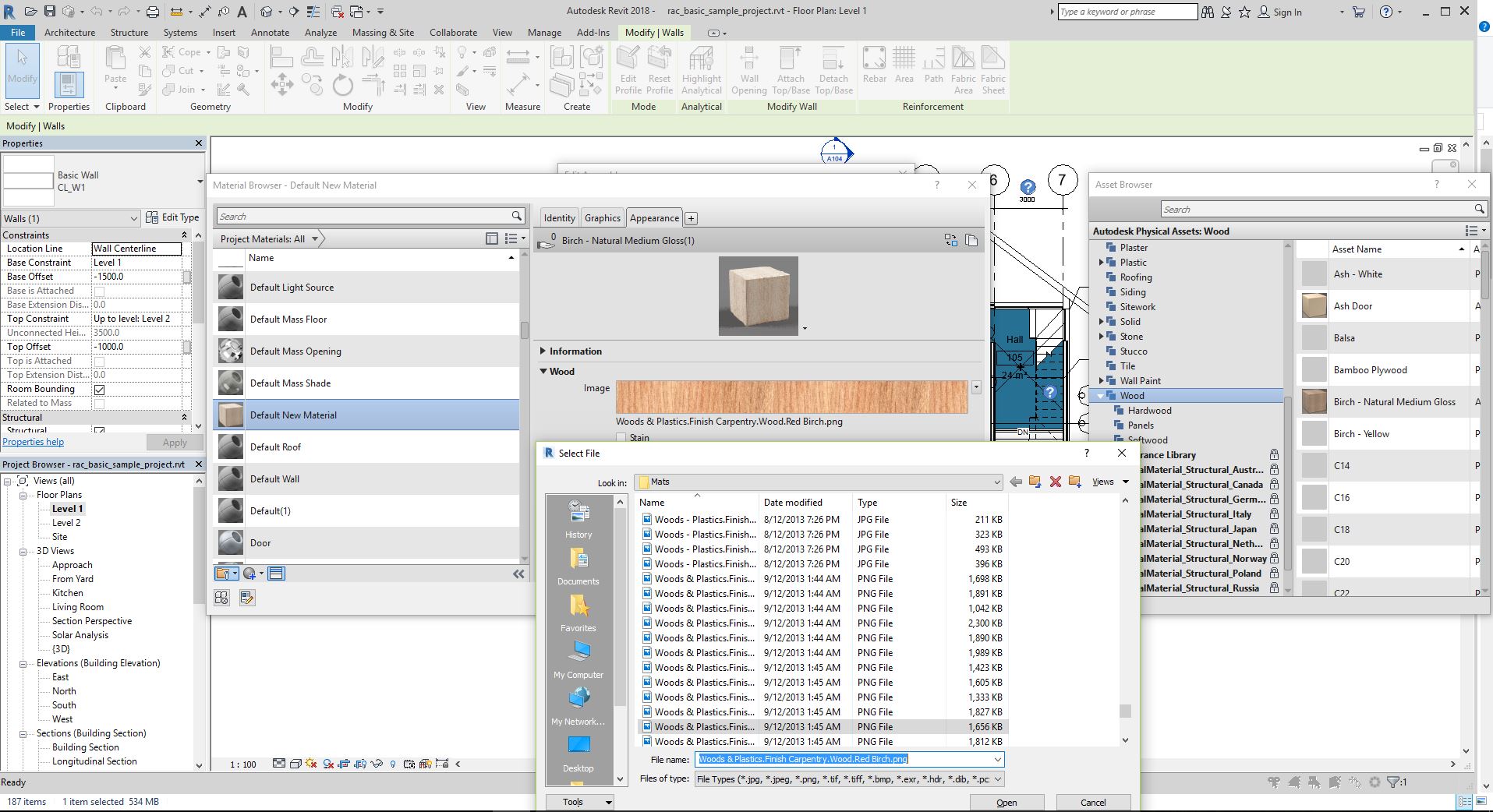Click the search magnifier in Asset Browser
This screenshot has width=1493, height=812.
click(1479, 209)
